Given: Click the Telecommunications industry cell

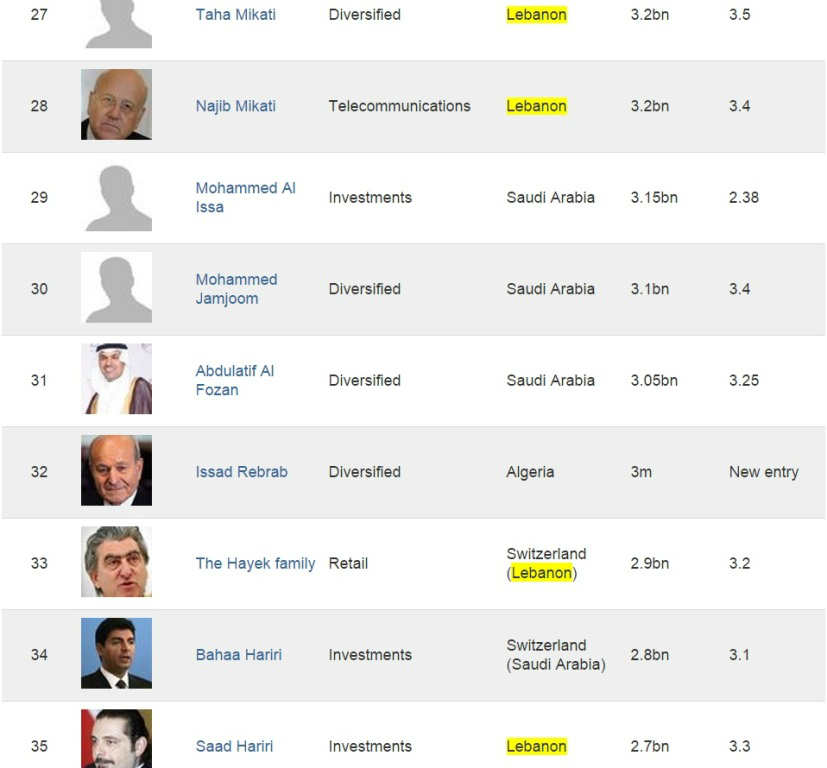Looking at the screenshot, I should click(399, 106).
